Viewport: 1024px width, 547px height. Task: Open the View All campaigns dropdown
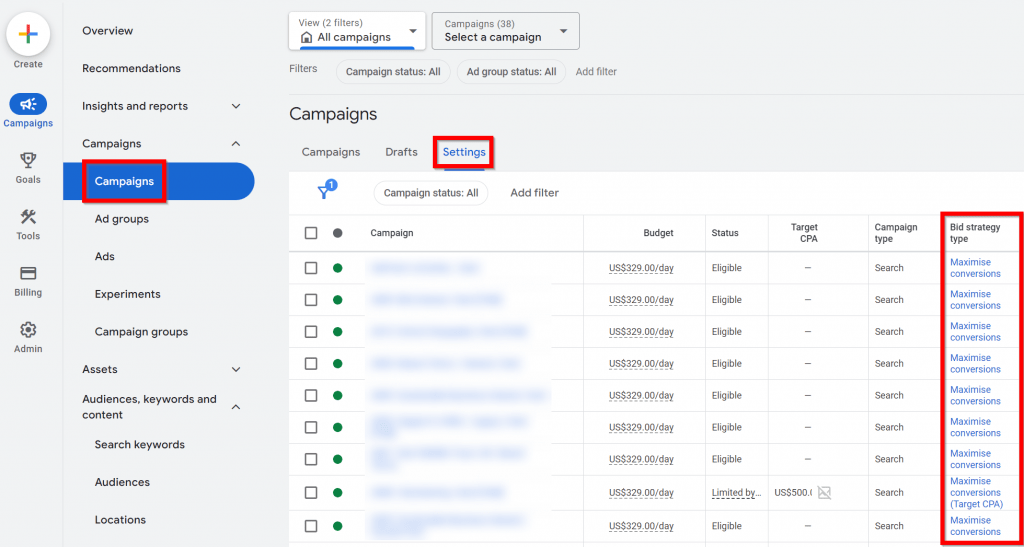[x=357, y=31]
